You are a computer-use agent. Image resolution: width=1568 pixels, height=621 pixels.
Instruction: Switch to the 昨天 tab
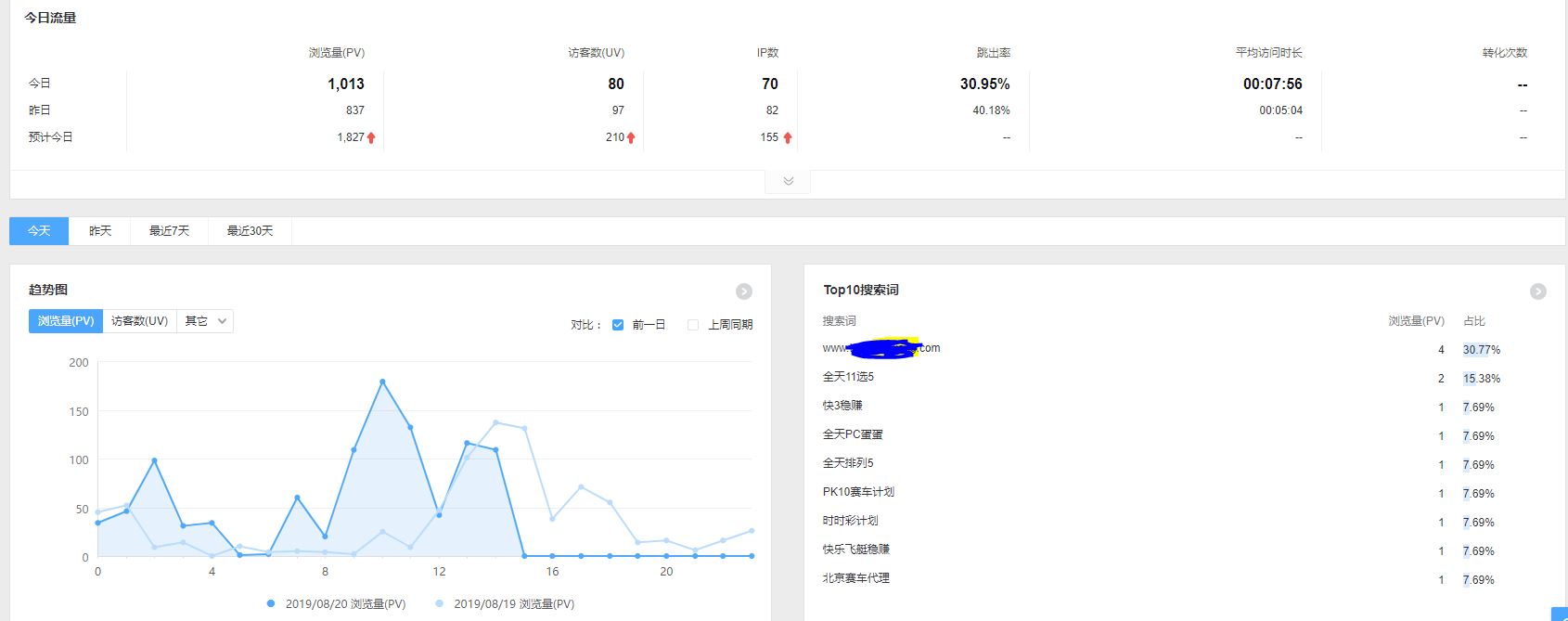(x=100, y=231)
